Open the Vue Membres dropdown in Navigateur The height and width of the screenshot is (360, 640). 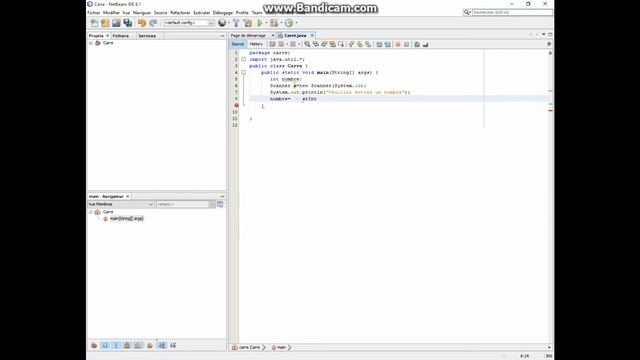click(121, 204)
